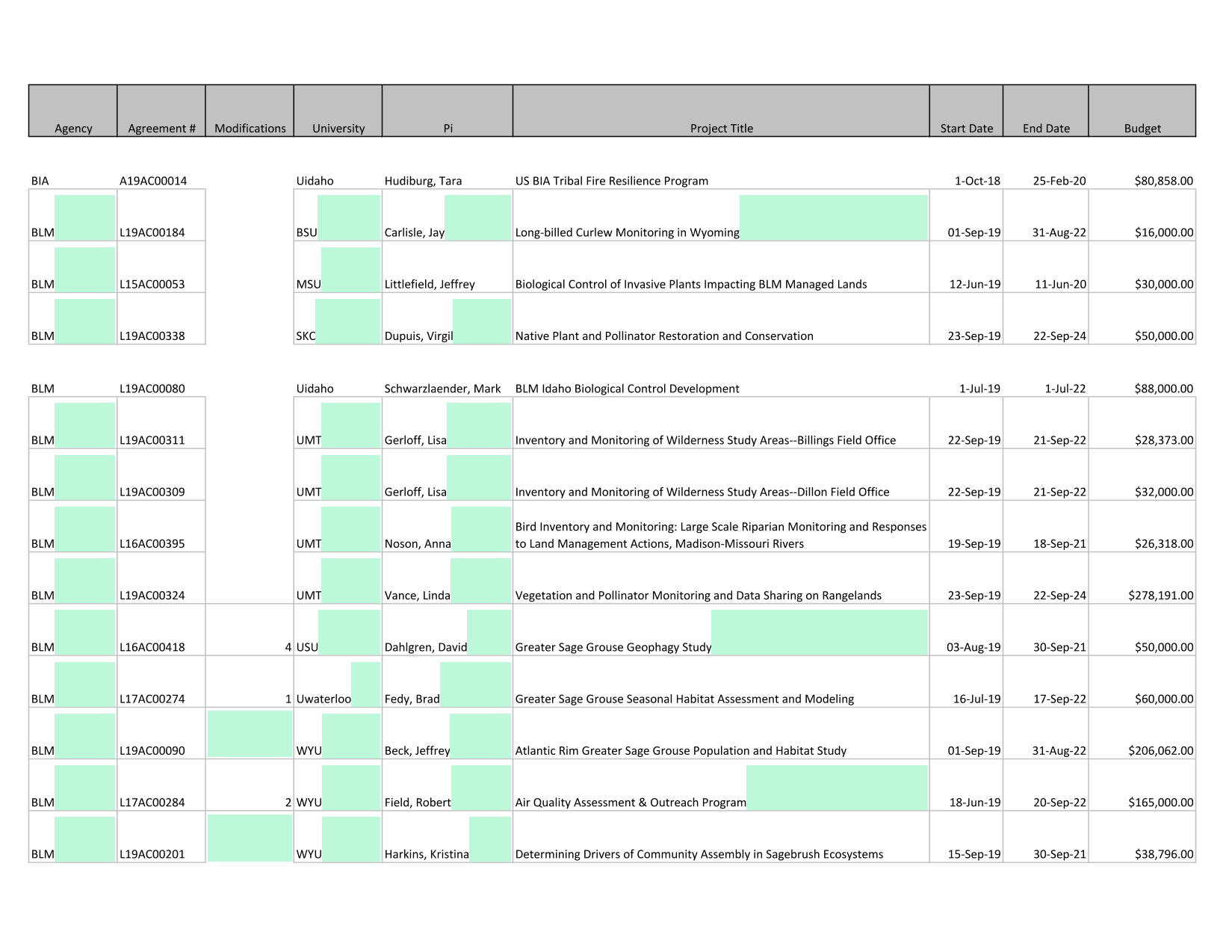Click Greater Sage Grouse Geophagy Study title
The height and width of the screenshot is (952, 1232).
click(x=613, y=647)
